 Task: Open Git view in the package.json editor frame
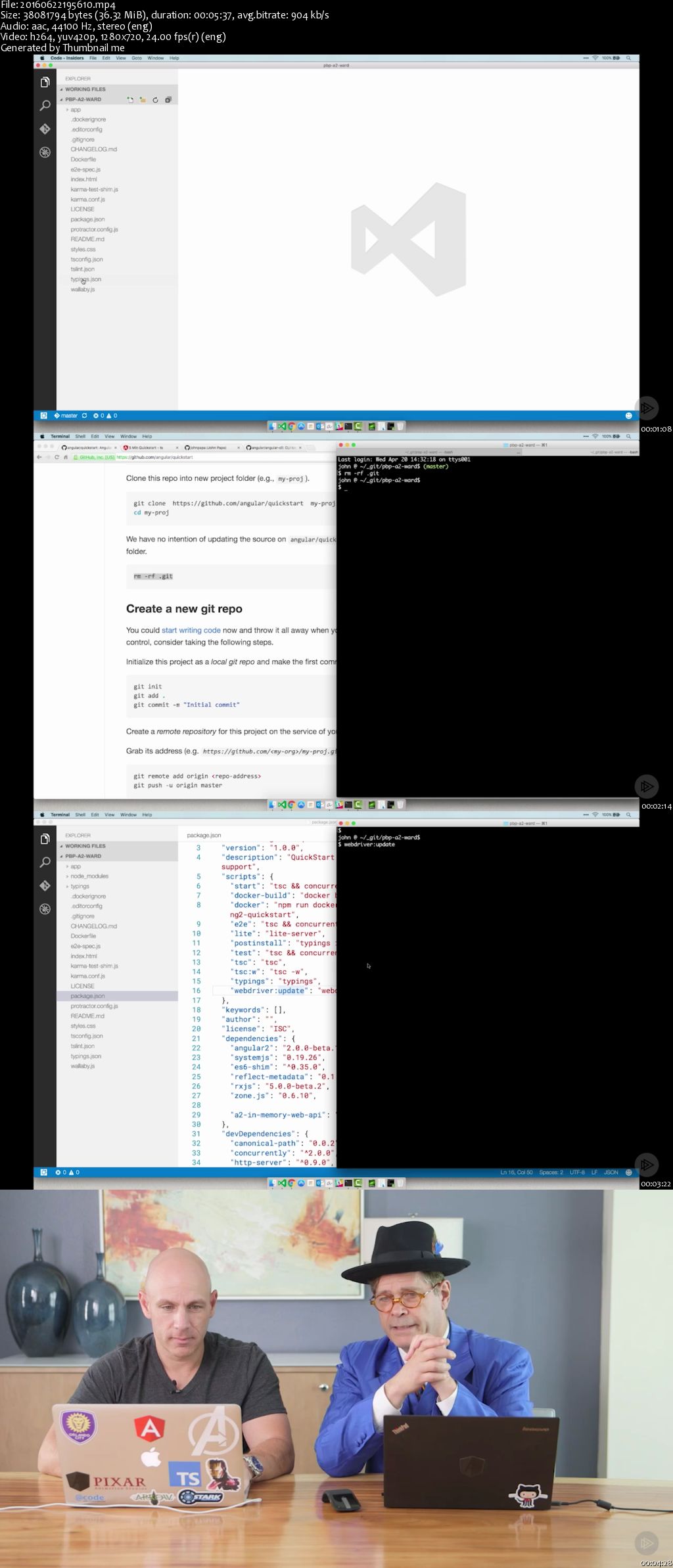click(45, 885)
